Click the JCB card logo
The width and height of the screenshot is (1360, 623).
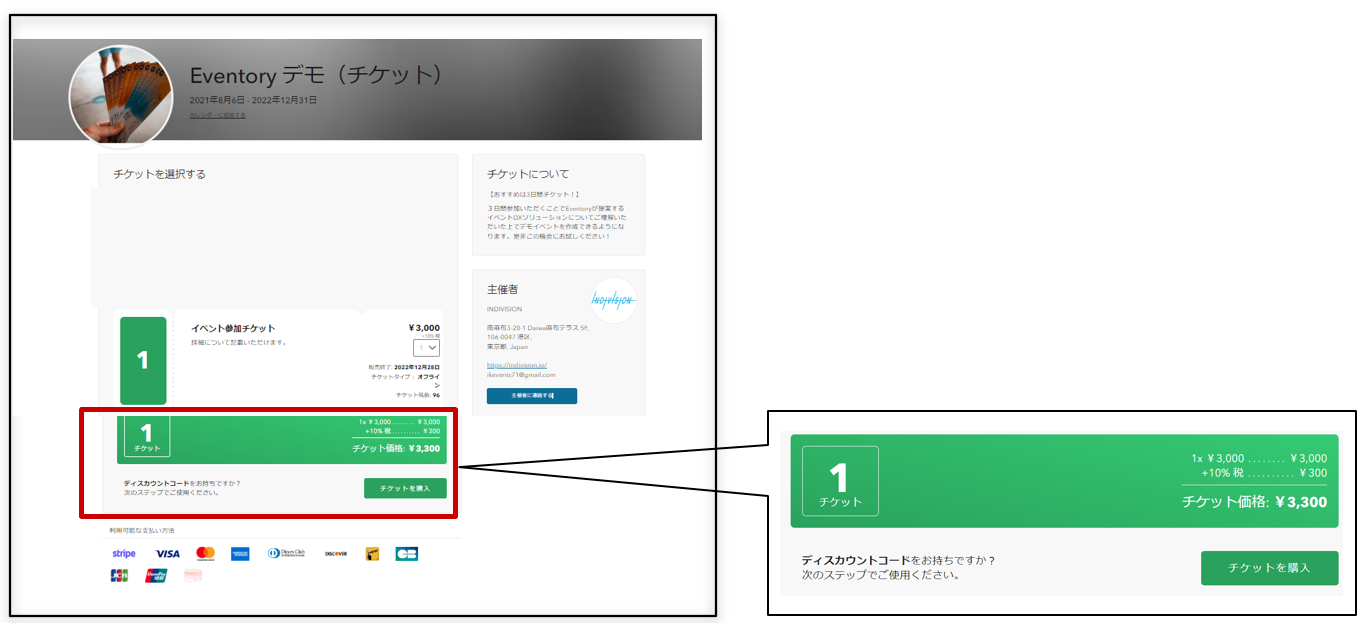(120, 575)
